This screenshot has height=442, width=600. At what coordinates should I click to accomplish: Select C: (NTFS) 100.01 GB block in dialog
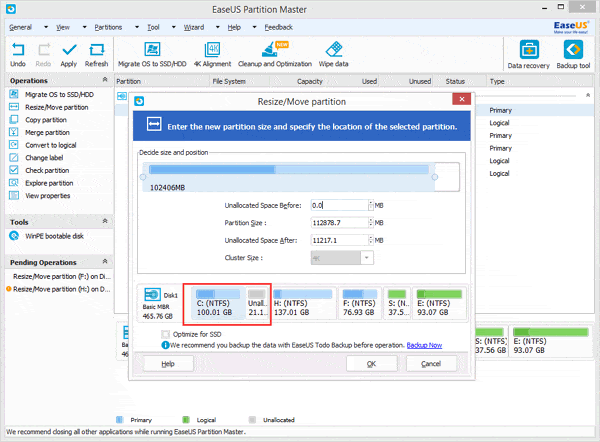(x=217, y=303)
